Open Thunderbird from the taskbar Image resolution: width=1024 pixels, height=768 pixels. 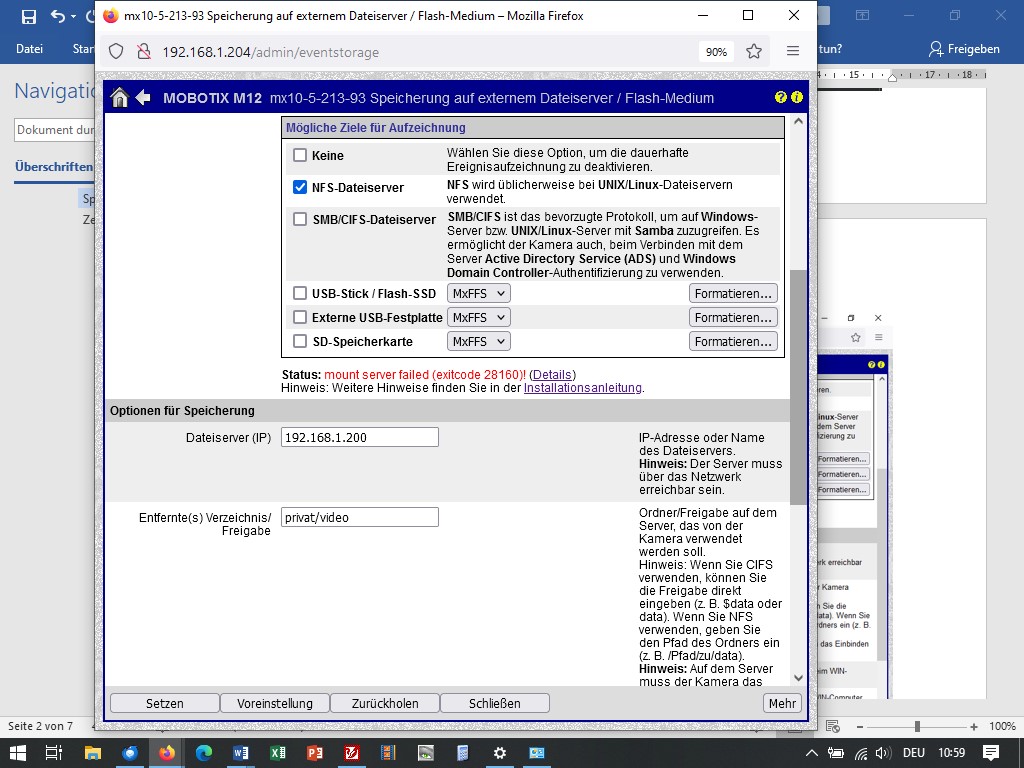pos(130,753)
